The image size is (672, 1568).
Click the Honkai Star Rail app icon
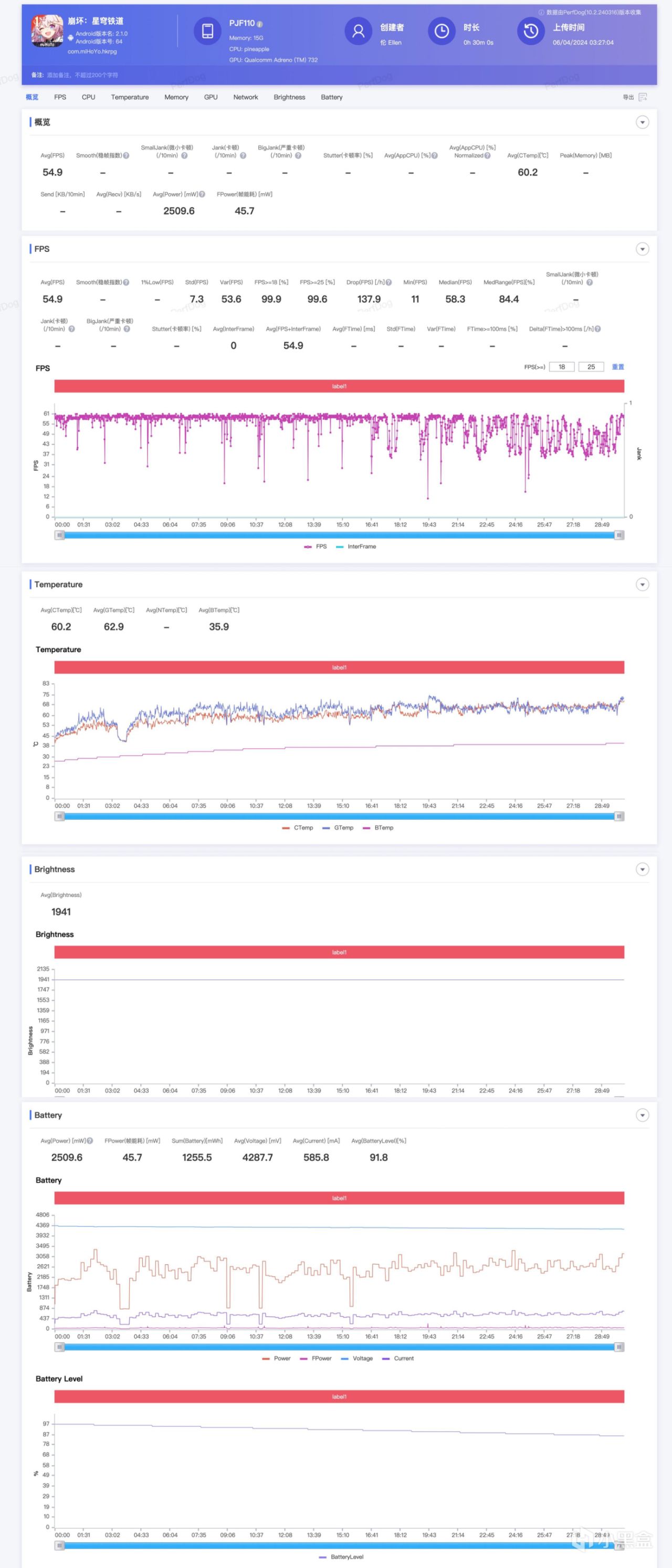pos(47,30)
